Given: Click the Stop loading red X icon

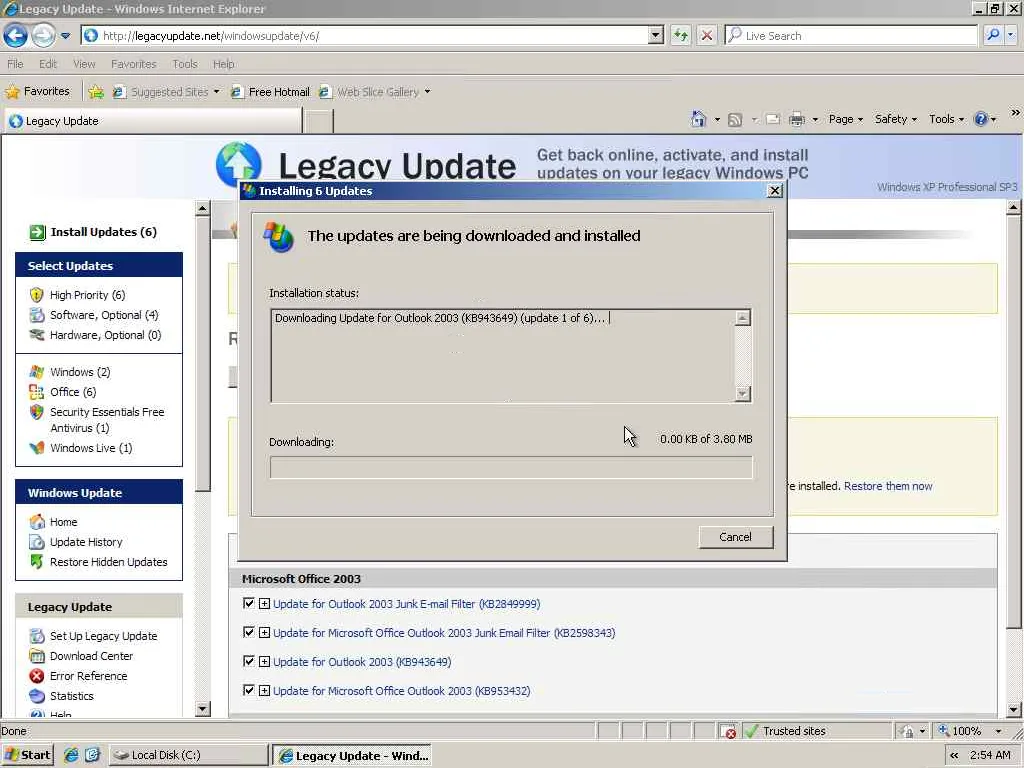Looking at the screenshot, I should [707, 35].
